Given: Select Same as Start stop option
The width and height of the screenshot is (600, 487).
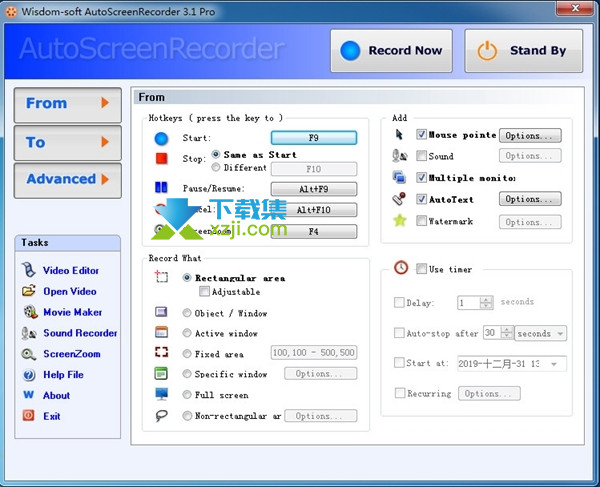Looking at the screenshot, I should [216, 154].
